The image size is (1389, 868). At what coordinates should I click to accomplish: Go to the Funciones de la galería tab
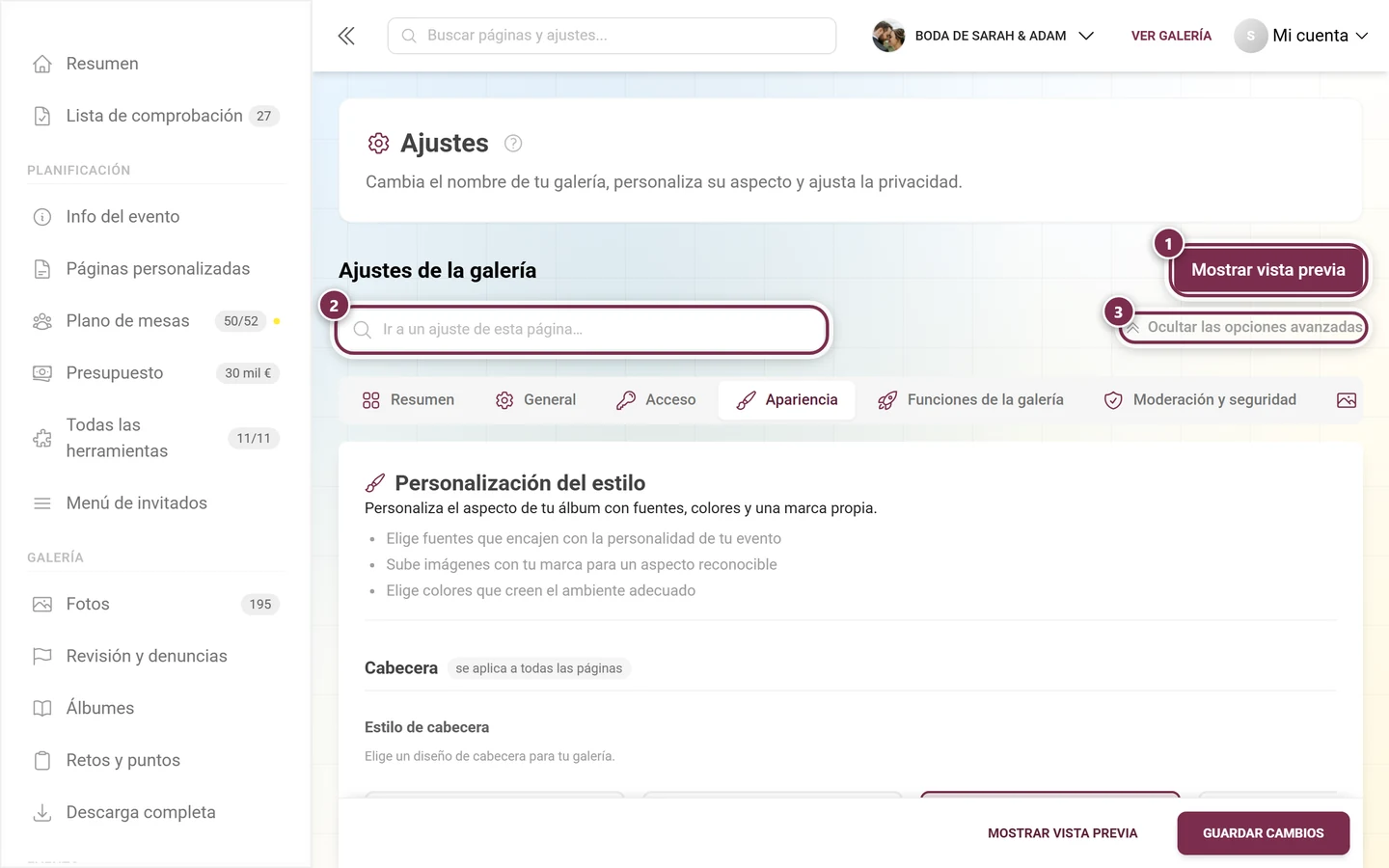point(970,400)
